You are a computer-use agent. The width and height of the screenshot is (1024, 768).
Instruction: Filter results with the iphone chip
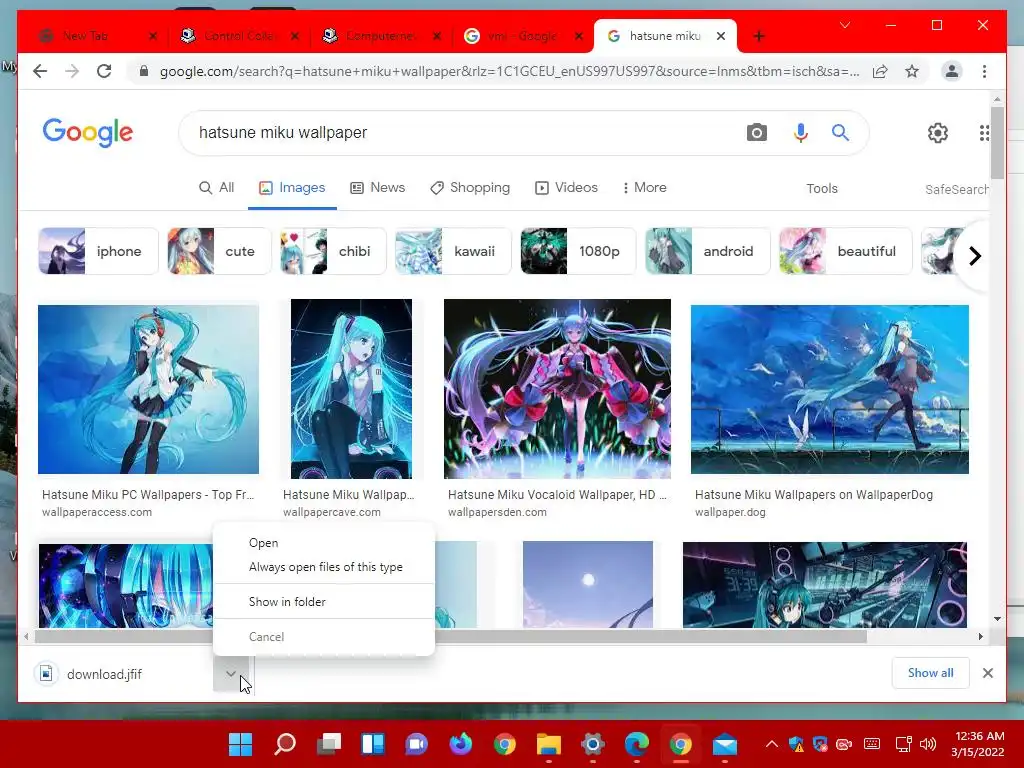[x=98, y=251]
